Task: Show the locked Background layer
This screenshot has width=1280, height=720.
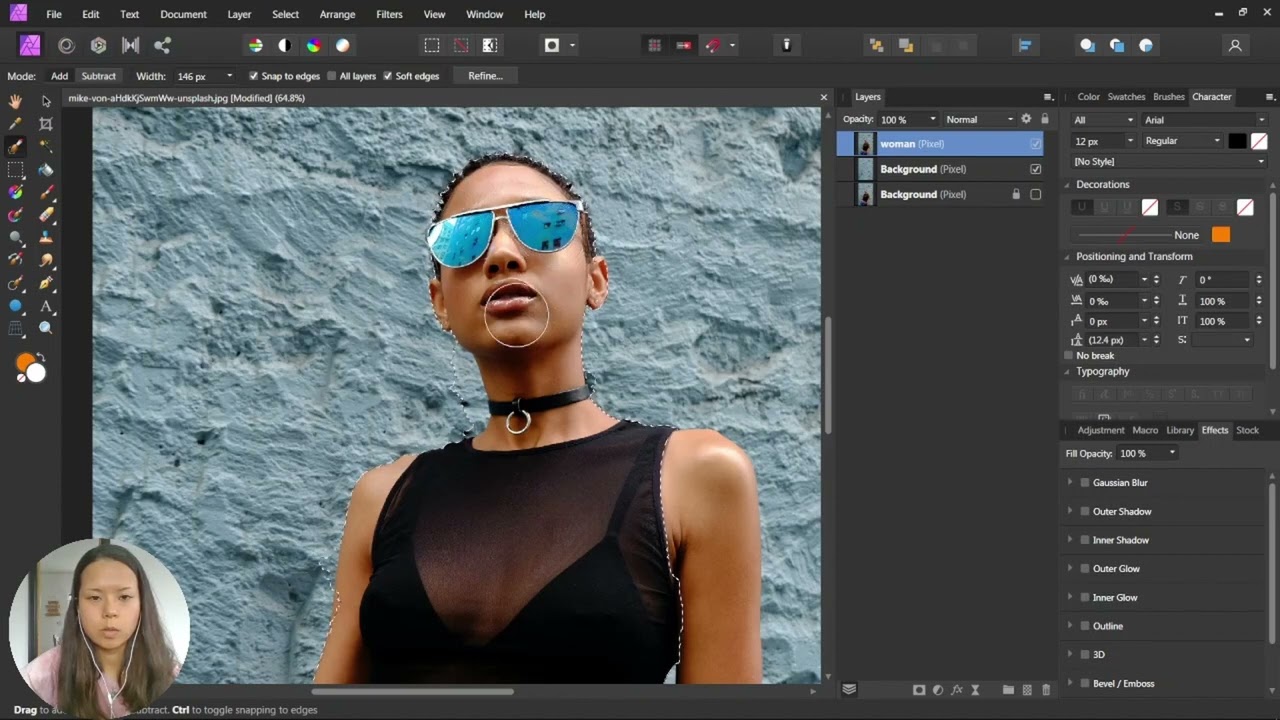Action: pyautogui.click(x=1035, y=194)
